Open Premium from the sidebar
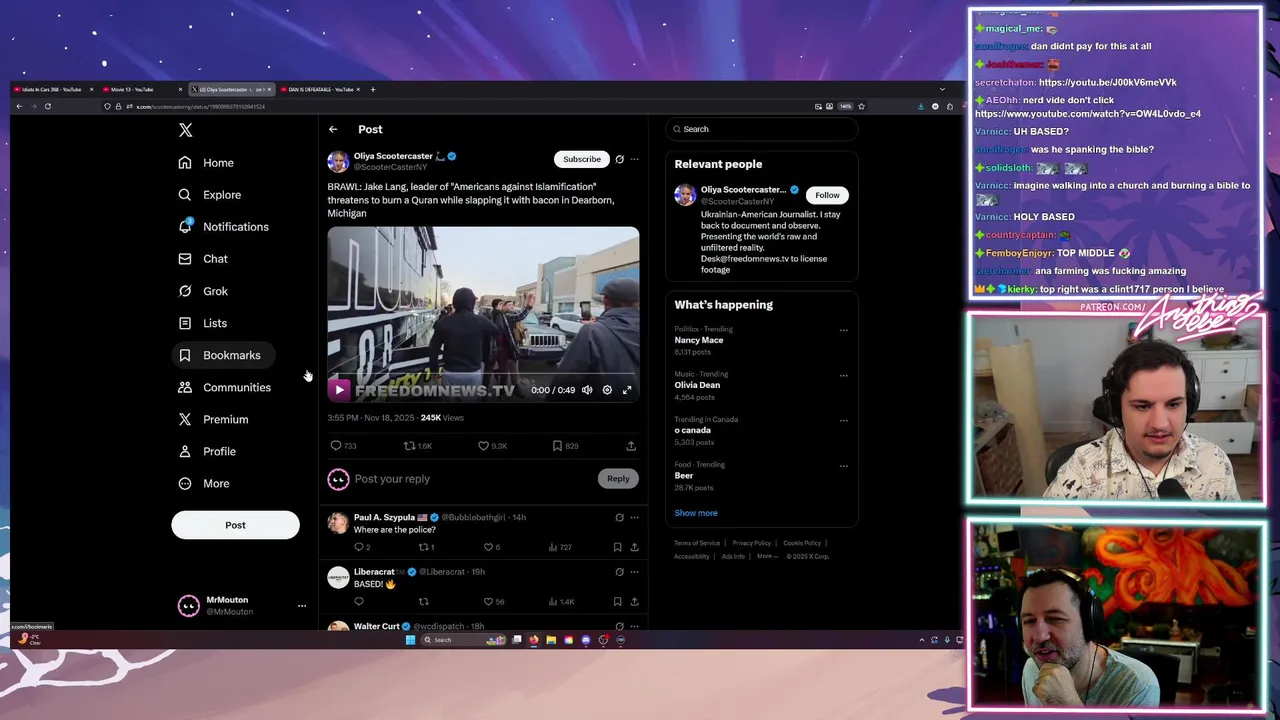 click(213, 419)
